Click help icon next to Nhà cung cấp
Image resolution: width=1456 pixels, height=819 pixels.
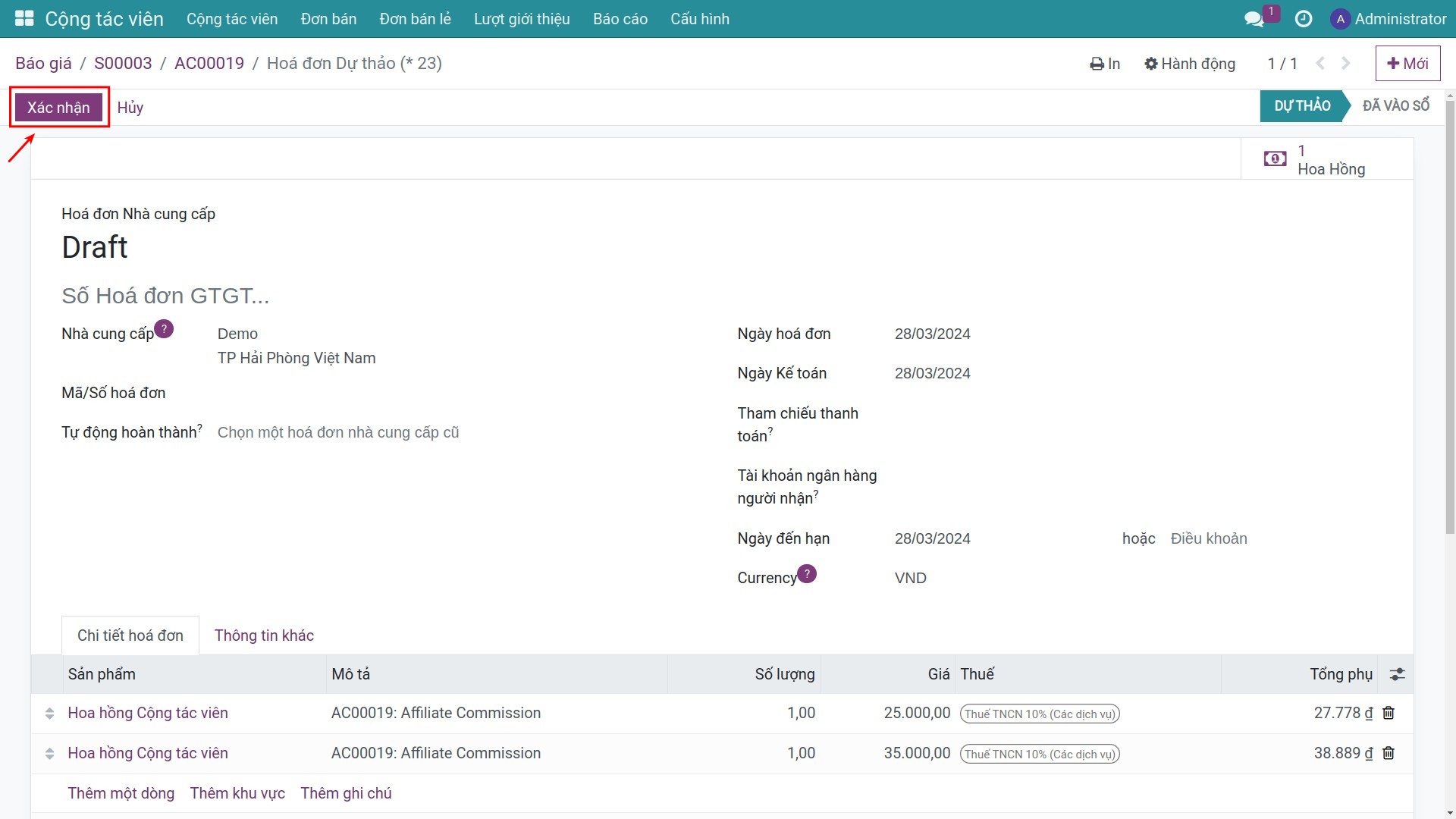164,329
